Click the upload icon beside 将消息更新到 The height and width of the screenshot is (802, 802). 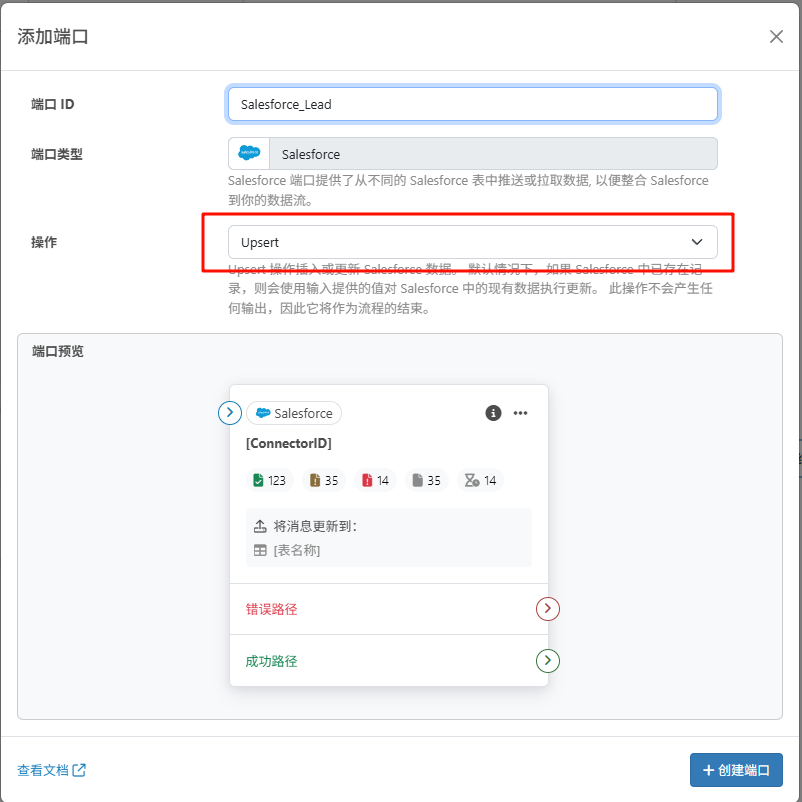pos(260,526)
